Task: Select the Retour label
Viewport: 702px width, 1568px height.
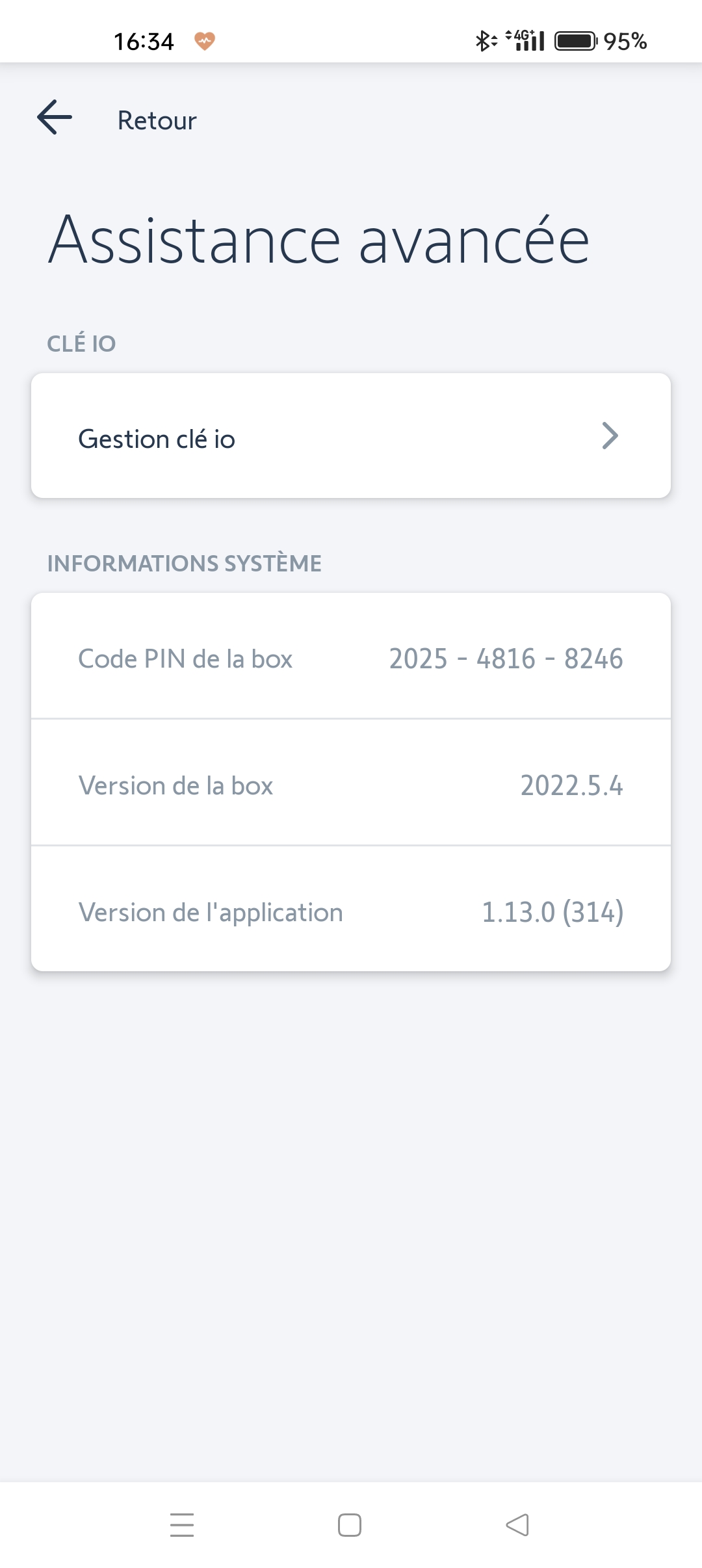Action: (157, 121)
